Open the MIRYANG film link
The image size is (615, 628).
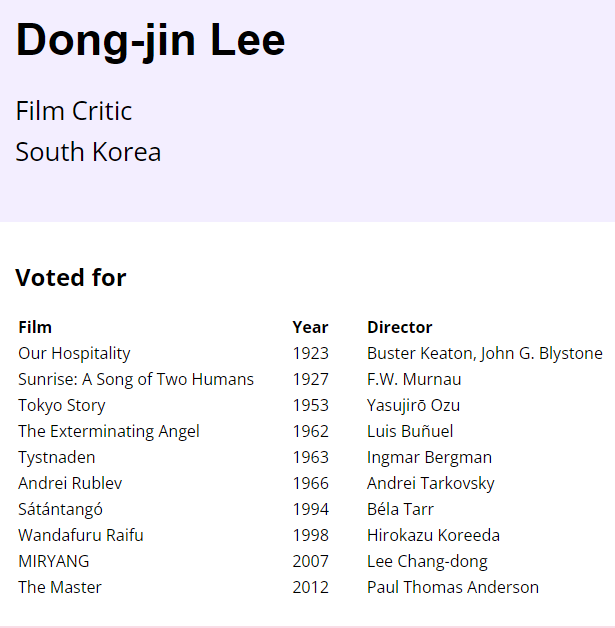pyautogui.click(x=54, y=561)
